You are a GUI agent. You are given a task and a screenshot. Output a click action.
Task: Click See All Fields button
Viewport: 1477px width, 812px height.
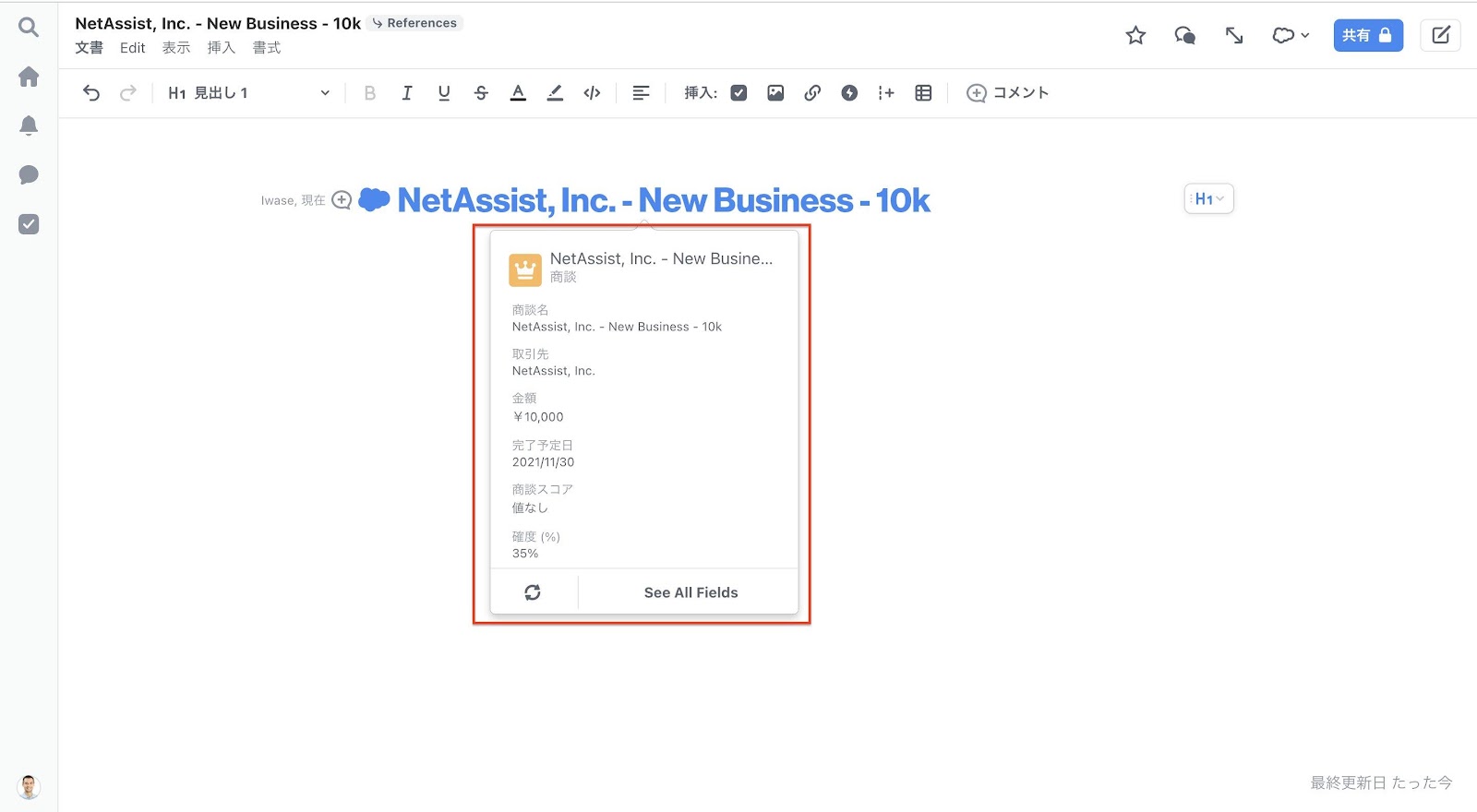tap(690, 592)
